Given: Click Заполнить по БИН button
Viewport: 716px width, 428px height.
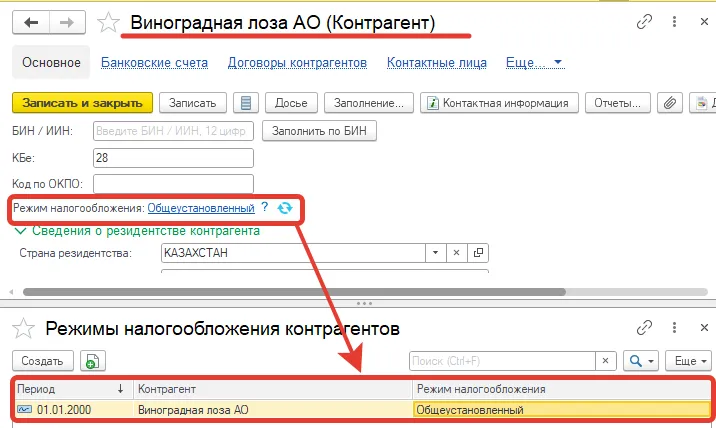Looking at the screenshot, I should [319, 131].
